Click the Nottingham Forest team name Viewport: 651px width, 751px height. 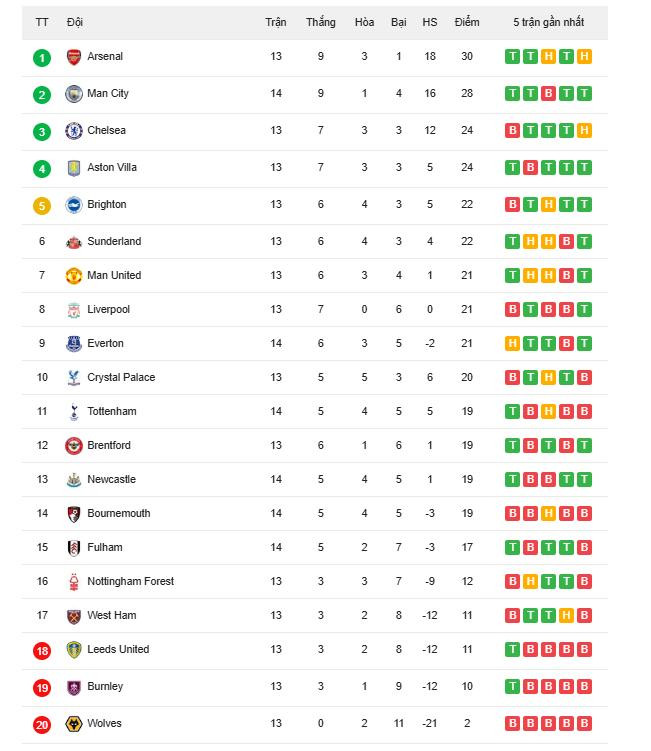130,582
